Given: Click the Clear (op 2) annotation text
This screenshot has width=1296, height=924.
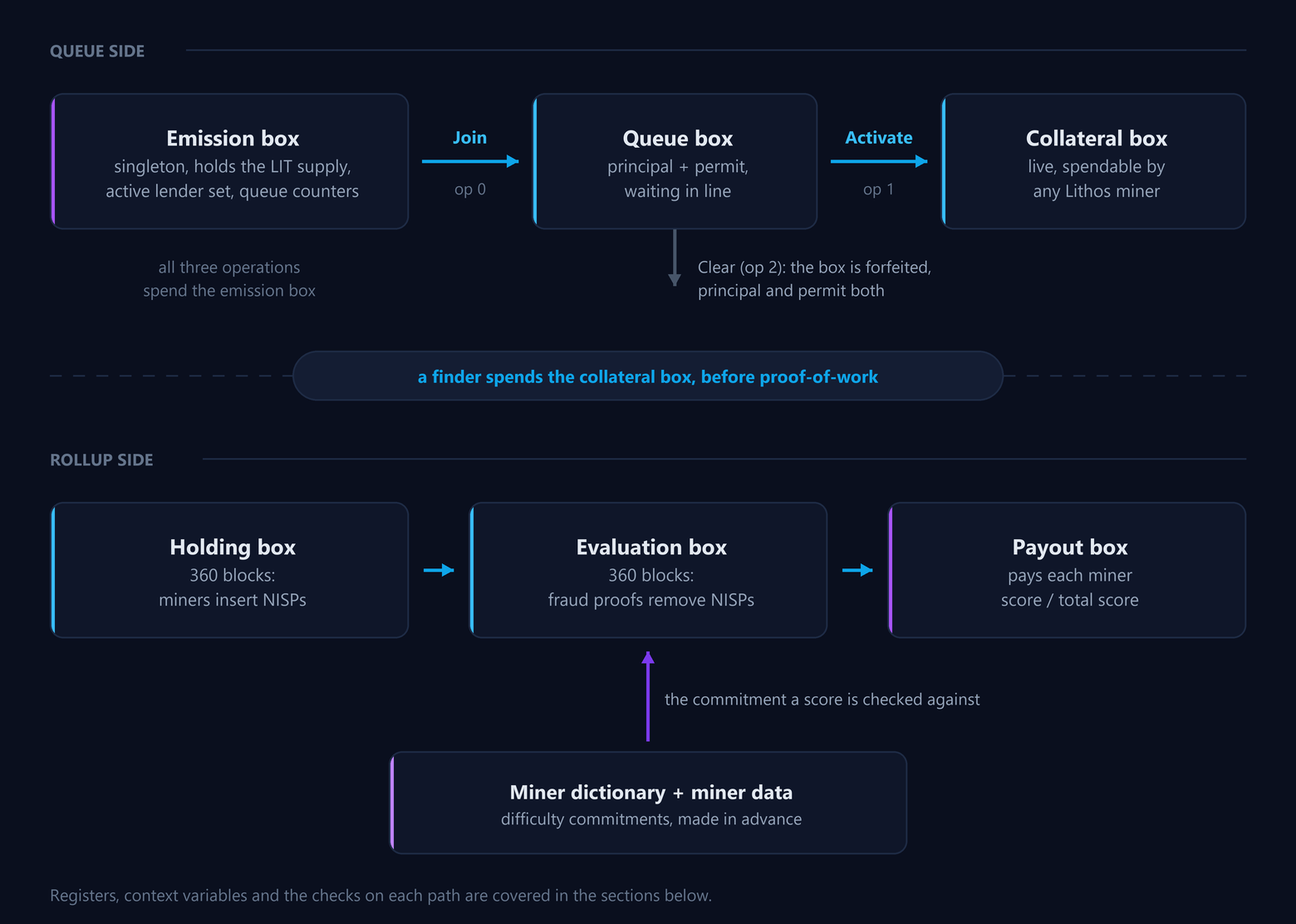Looking at the screenshot, I should point(814,279).
